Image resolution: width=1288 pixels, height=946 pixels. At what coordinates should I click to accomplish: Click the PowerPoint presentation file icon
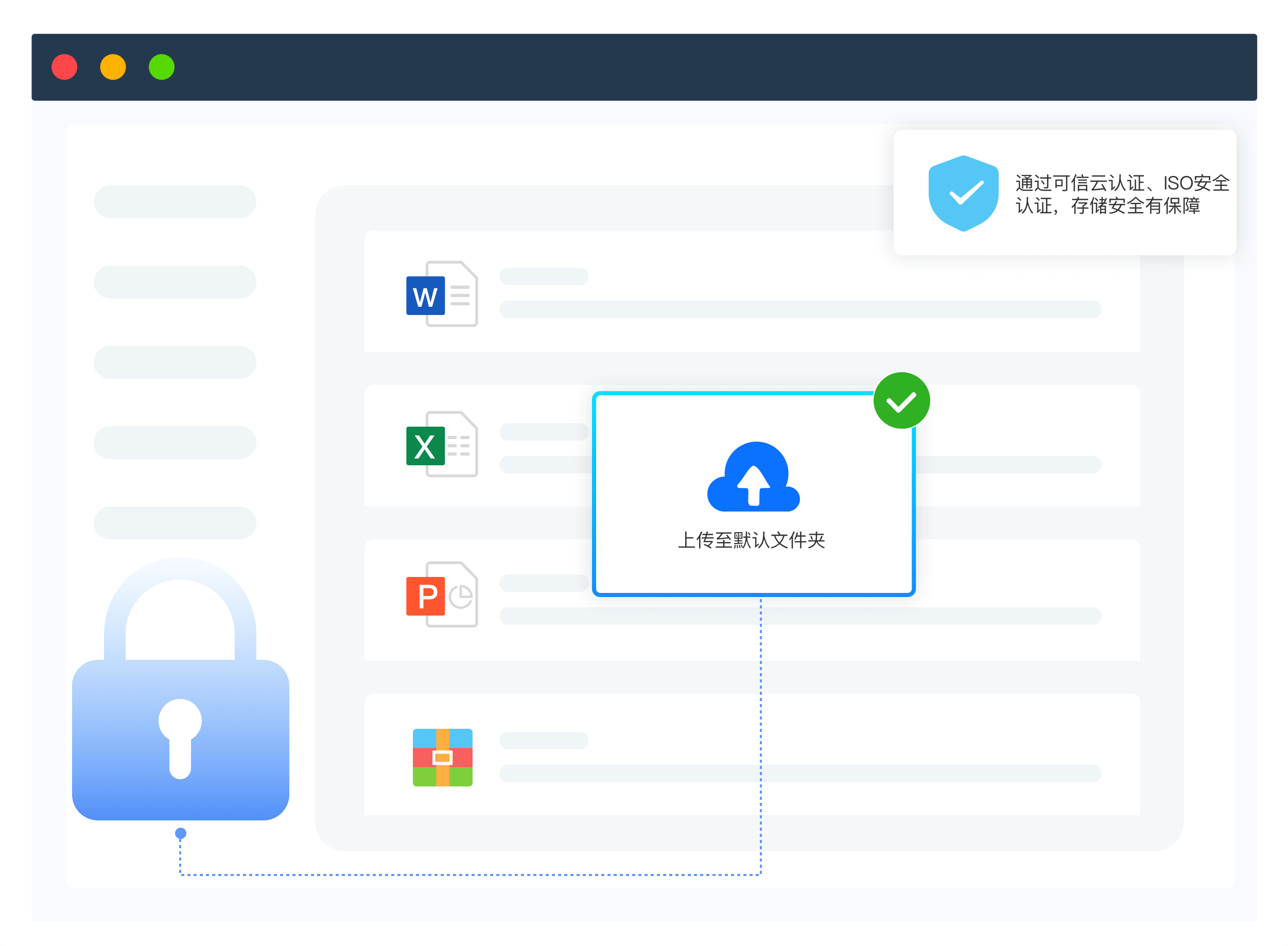pos(442,594)
